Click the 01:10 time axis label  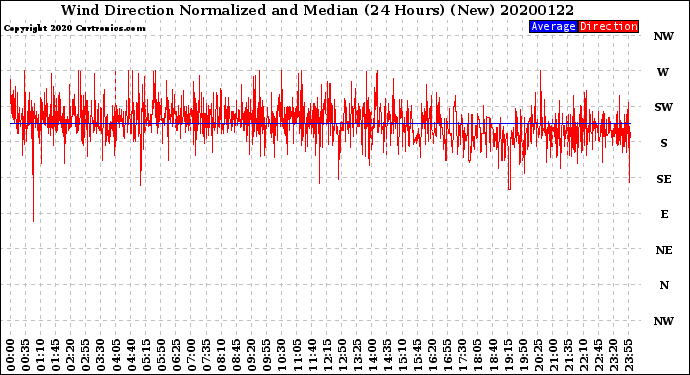(x=40, y=355)
